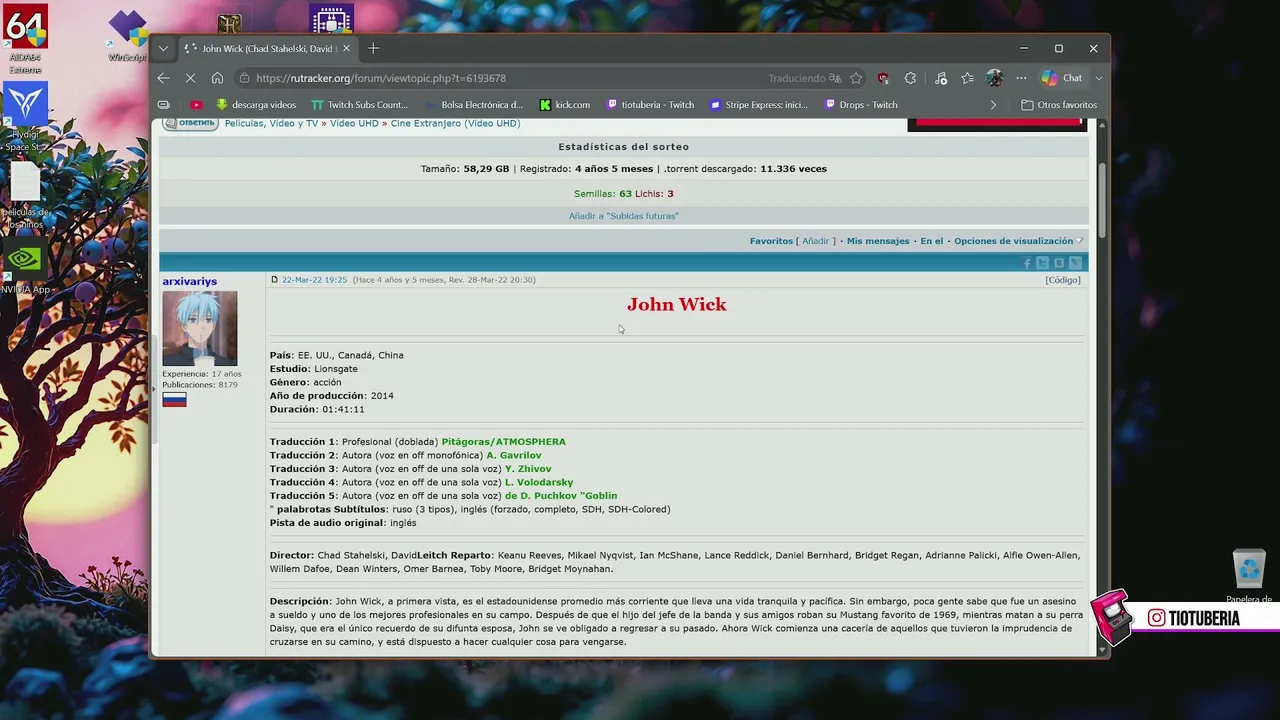Screen dimensions: 1280x720
Task: Click the third share icon in the post header
Action: click(x=1059, y=263)
